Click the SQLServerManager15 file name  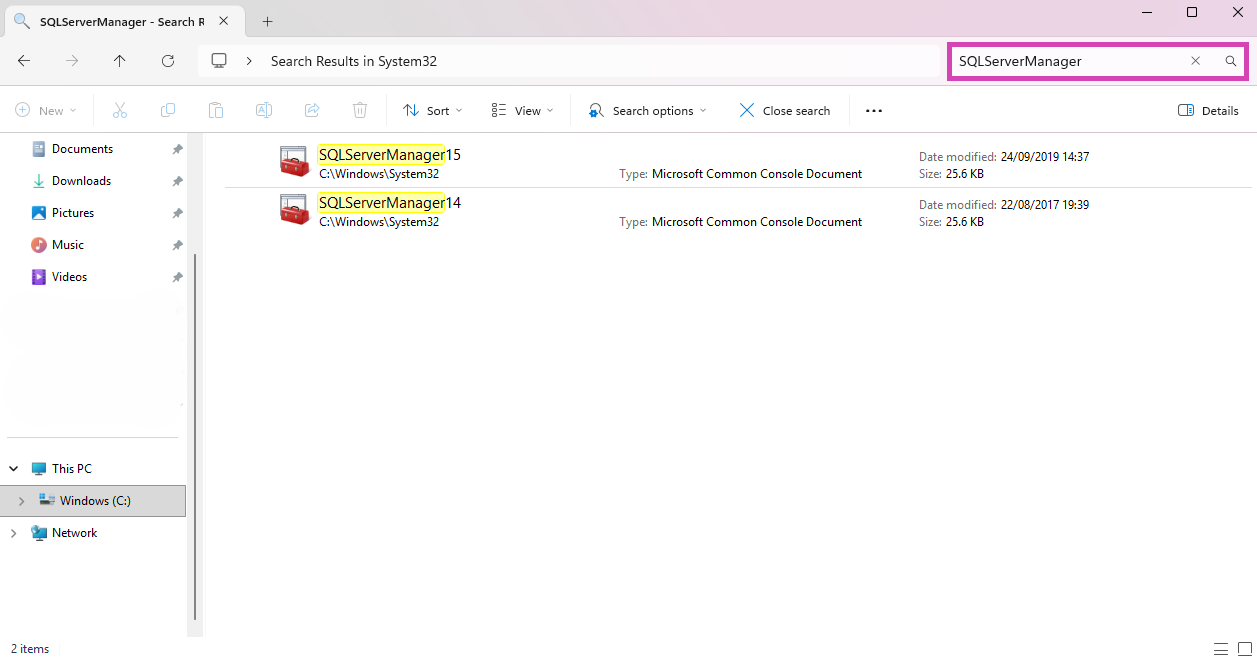[390, 155]
